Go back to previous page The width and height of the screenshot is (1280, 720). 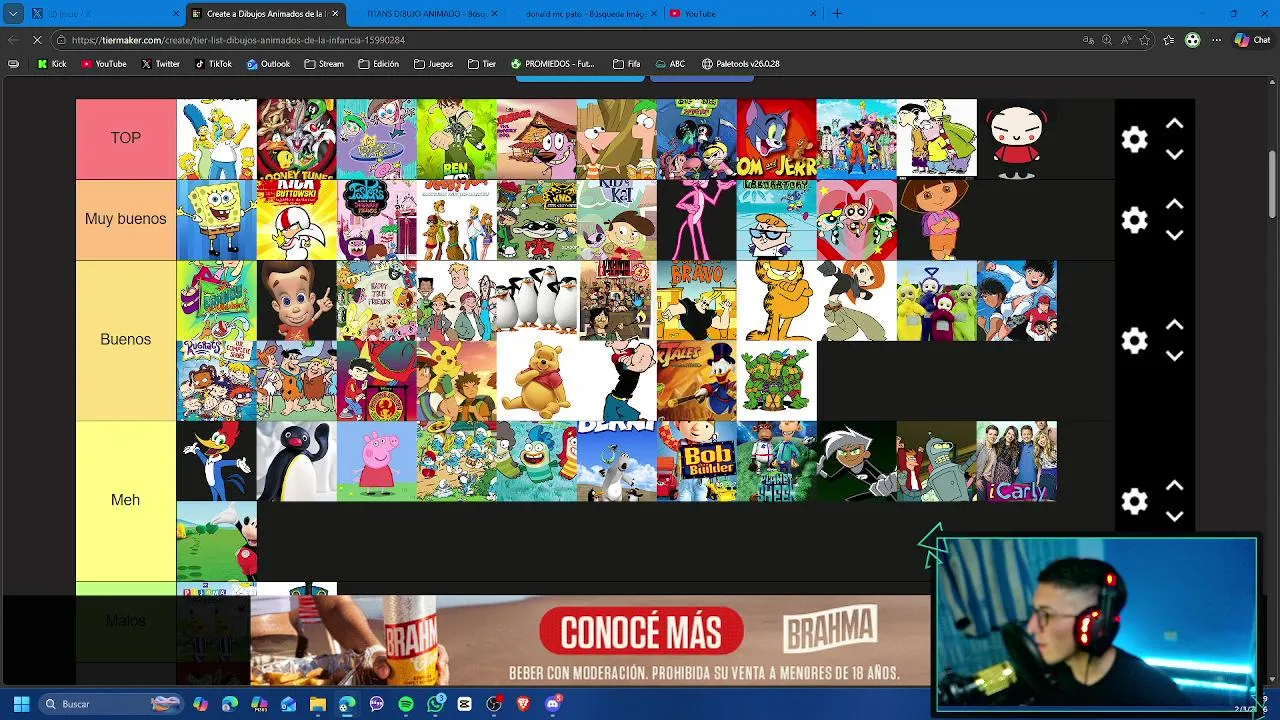[x=13, y=40]
